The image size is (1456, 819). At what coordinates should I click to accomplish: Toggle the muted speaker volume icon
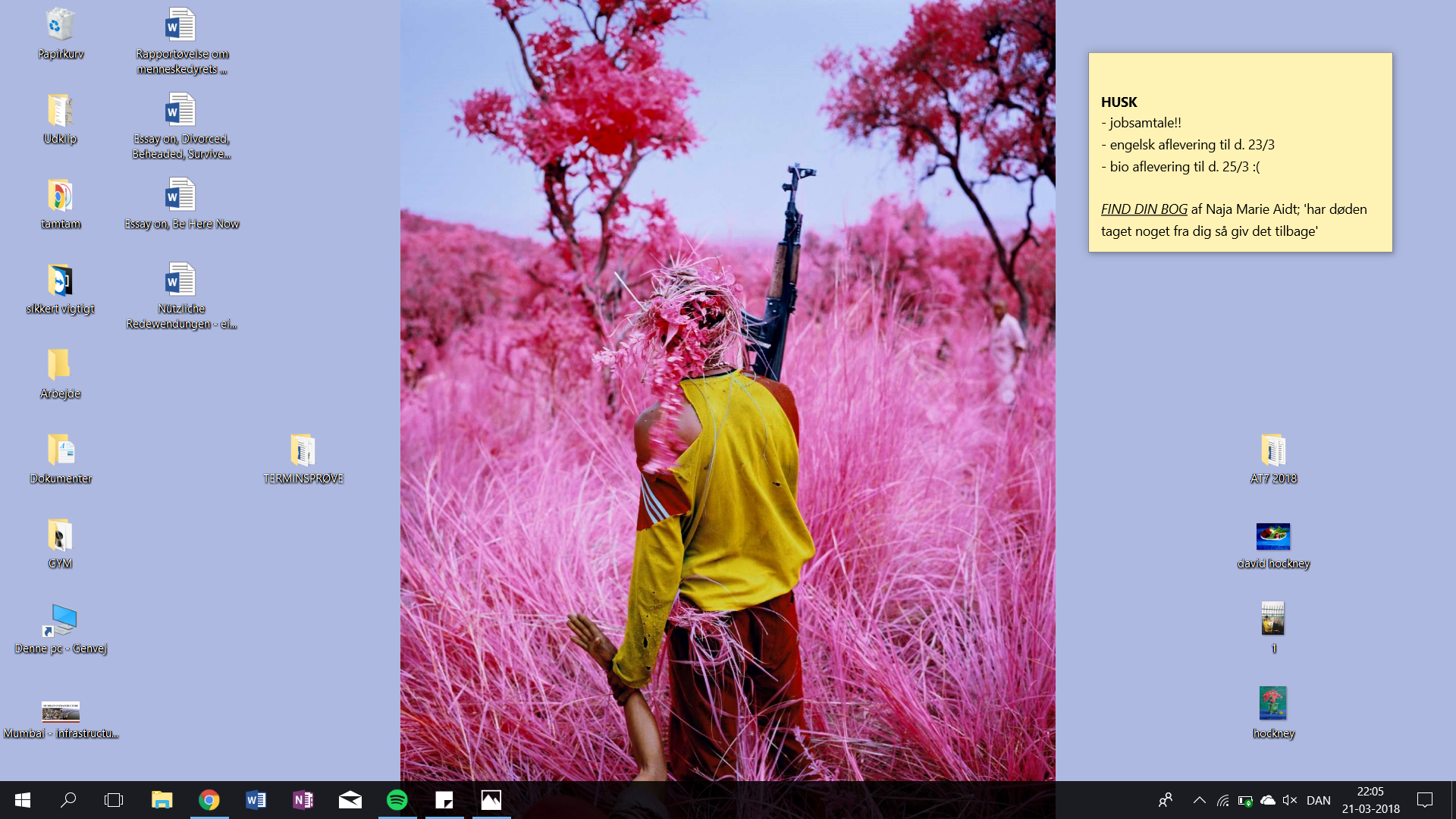[1289, 800]
